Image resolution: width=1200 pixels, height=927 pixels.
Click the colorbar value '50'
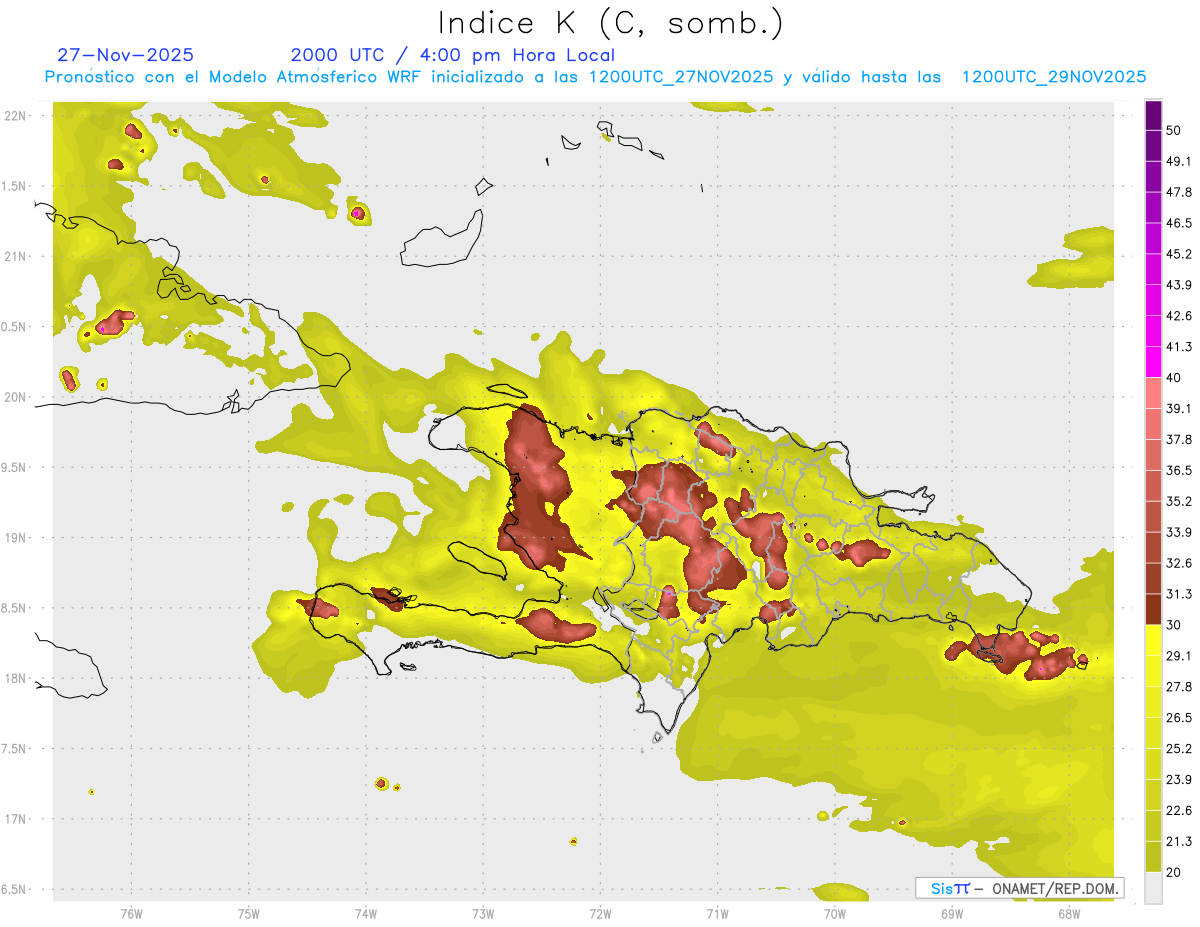[x=1176, y=130]
